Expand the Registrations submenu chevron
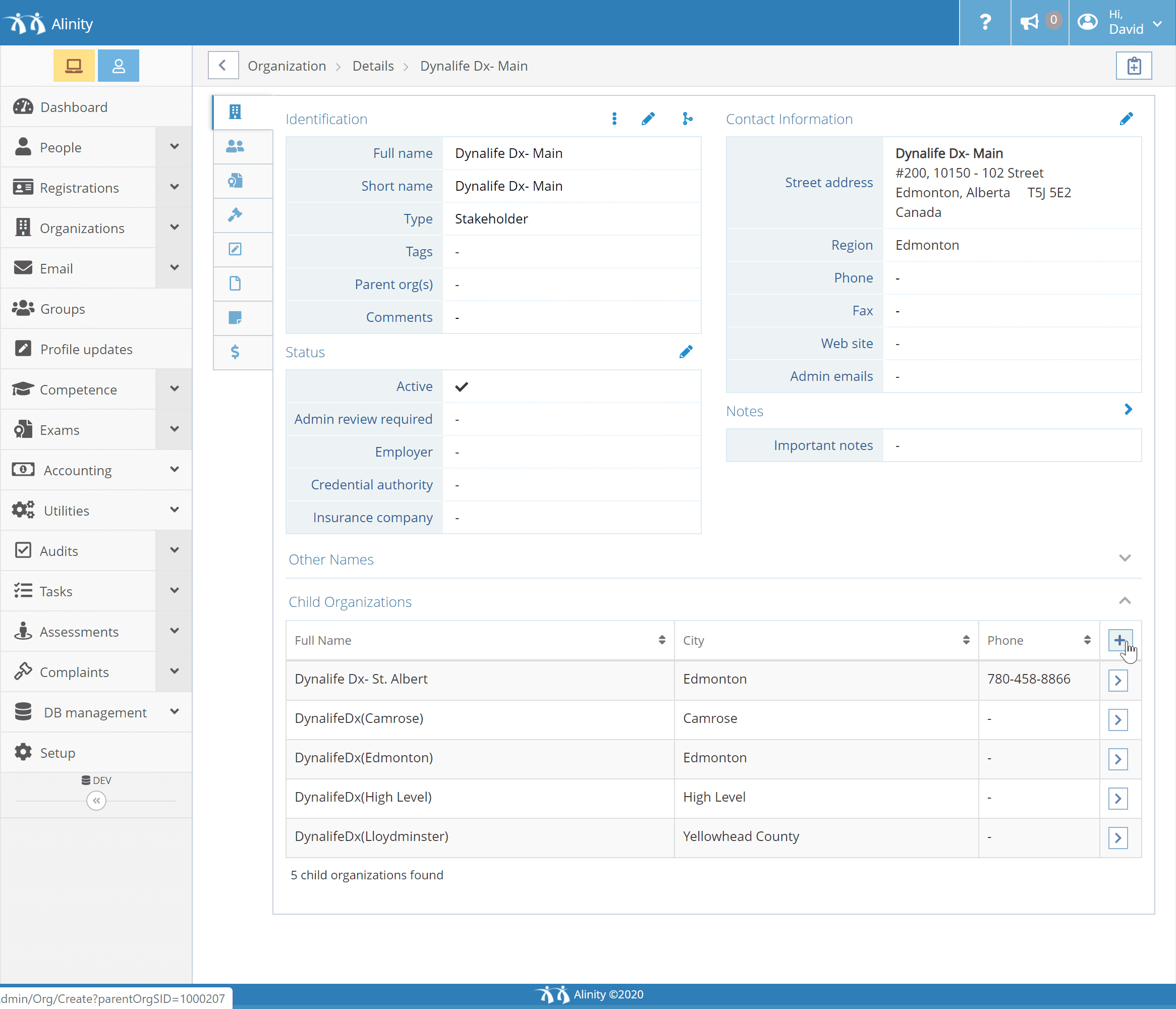The width and height of the screenshot is (1176, 1009). 174,187
